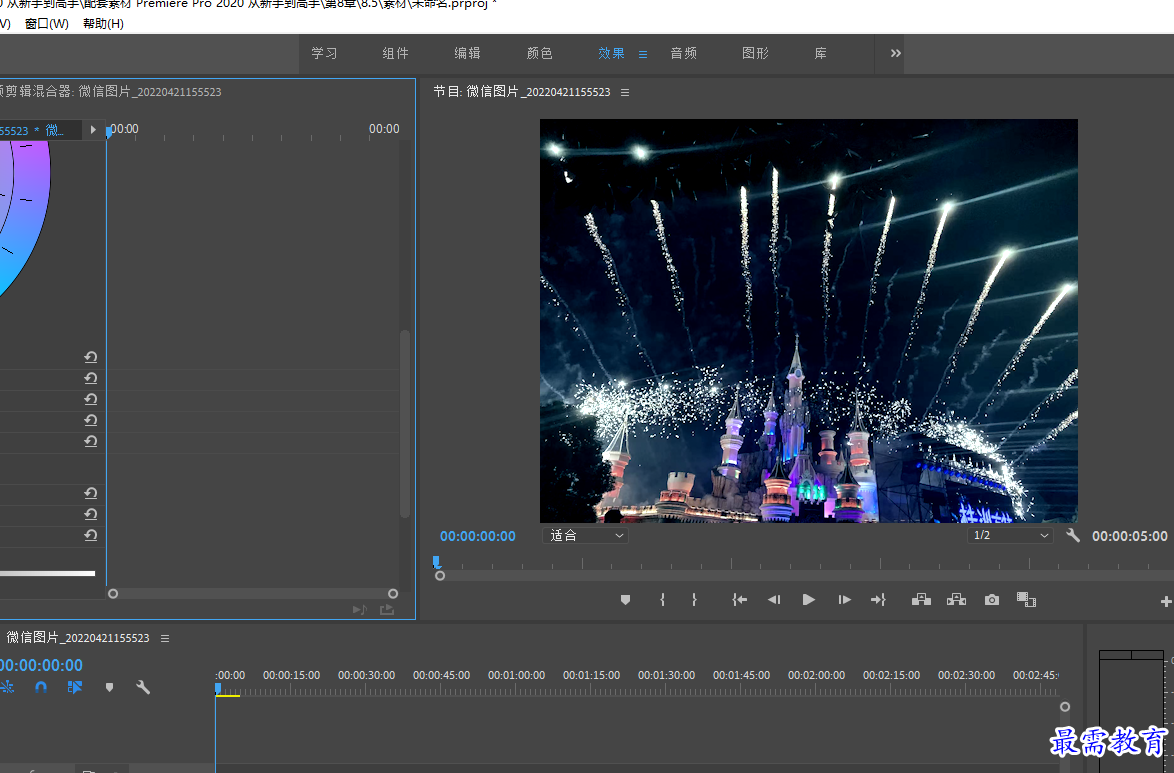Jump to In point in Program monitor
1174x773 pixels.
click(739, 599)
